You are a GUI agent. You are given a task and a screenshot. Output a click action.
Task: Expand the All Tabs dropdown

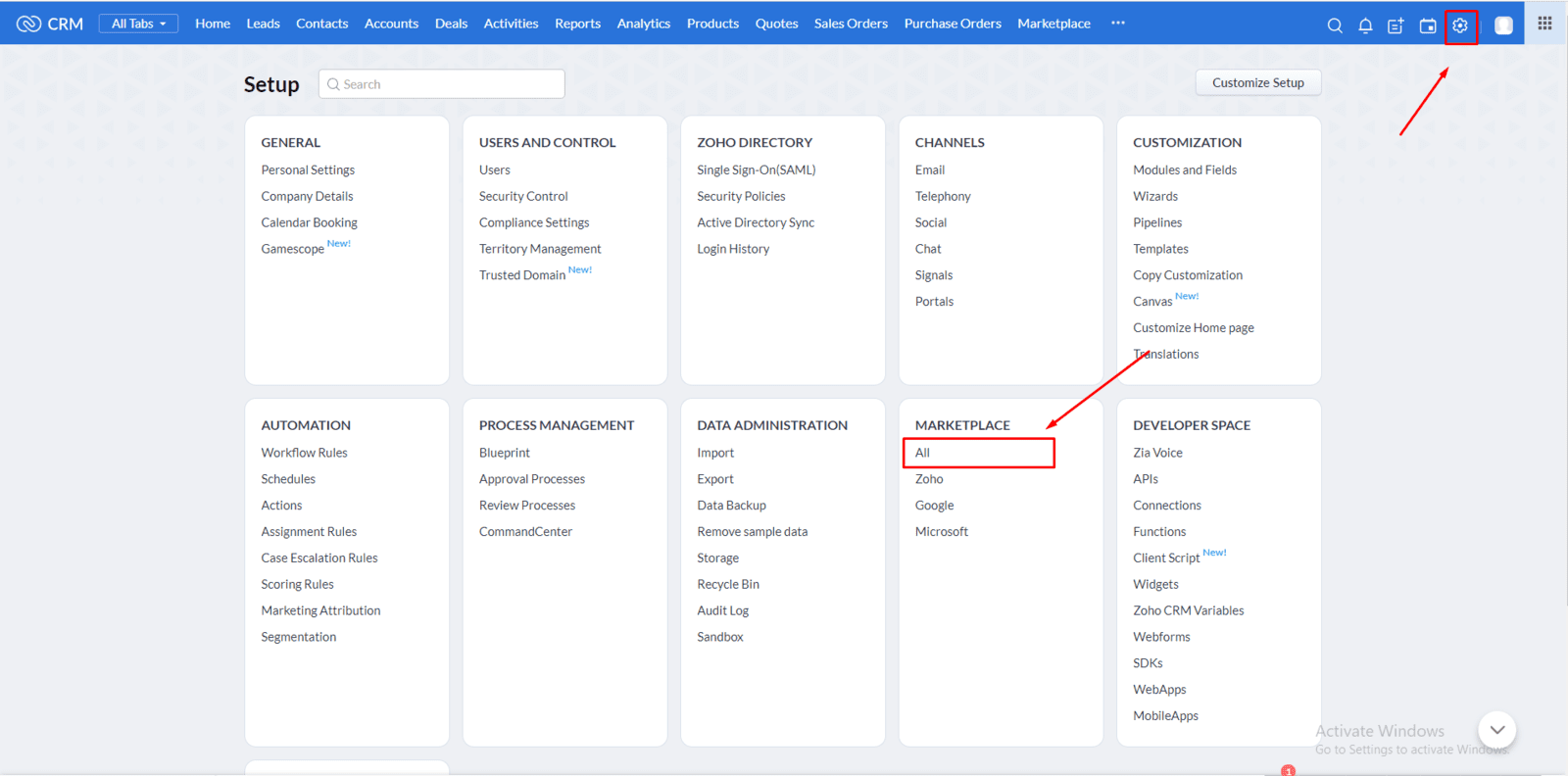point(138,24)
